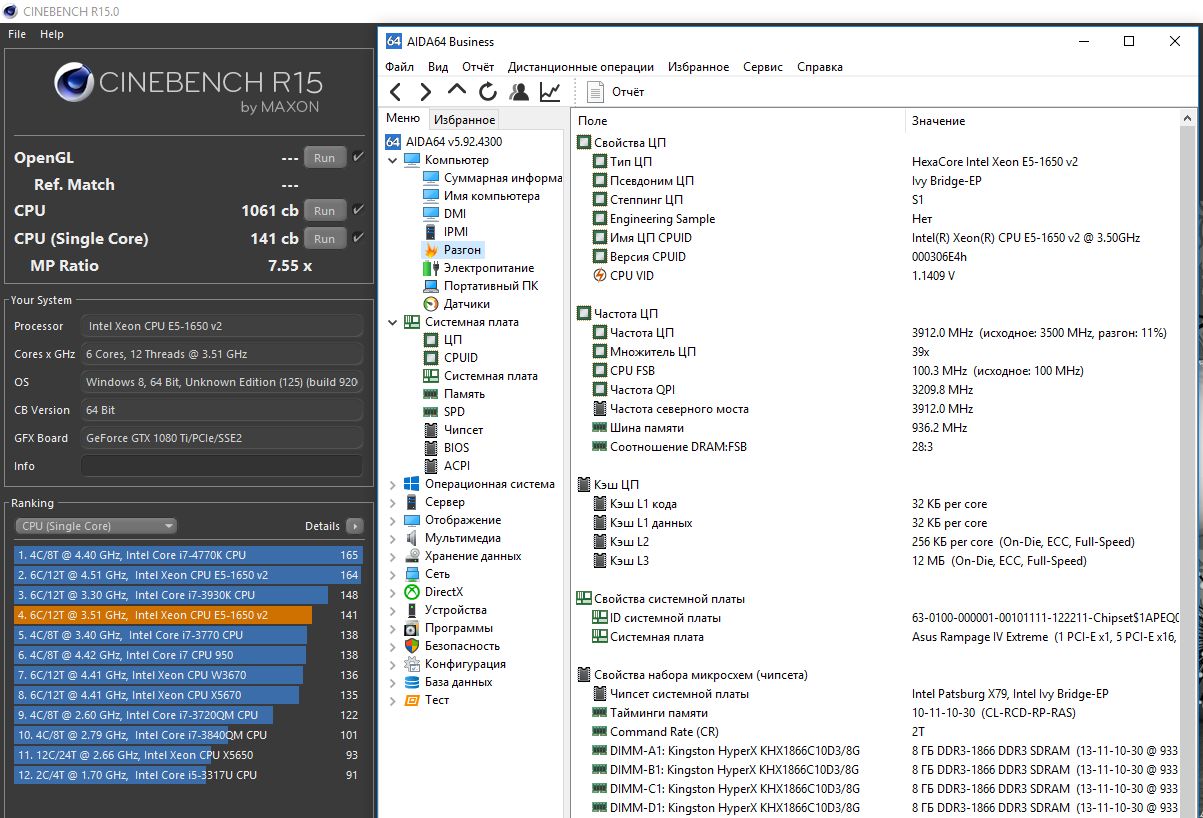Click the Поле column header
The image size is (1203, 818).
[x=738, y=121]
